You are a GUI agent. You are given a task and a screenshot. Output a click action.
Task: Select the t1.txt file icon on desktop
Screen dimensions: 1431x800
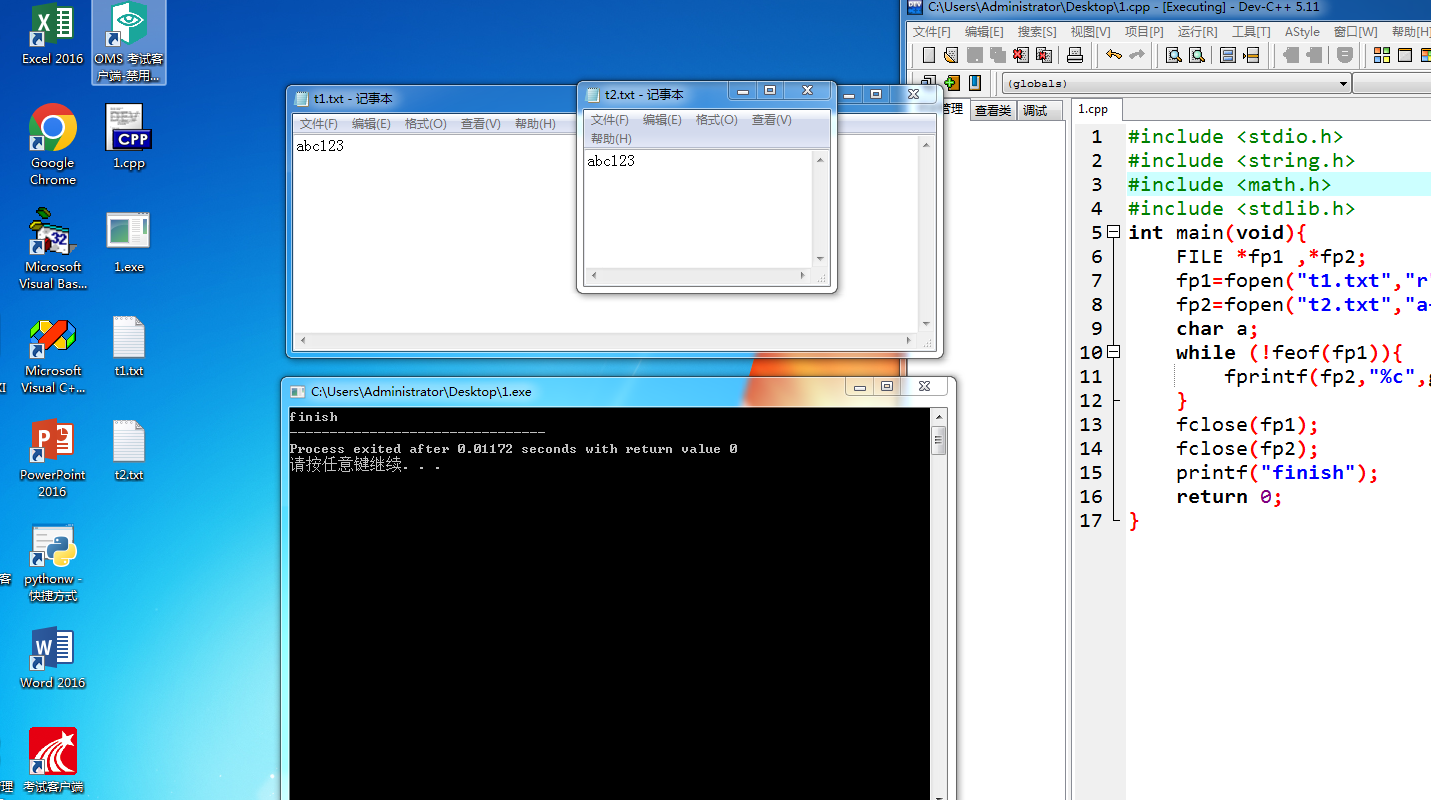(x=129, y=347)
